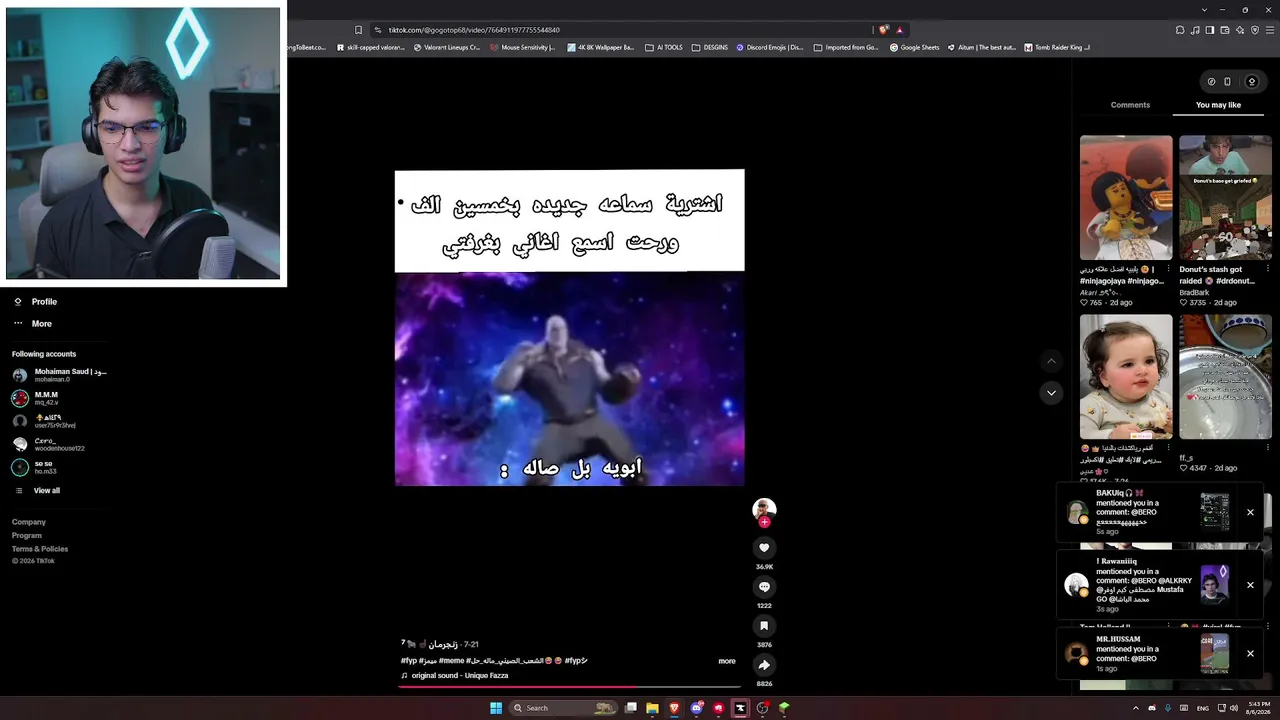Dismiss the Rawaniiiq mention notification
Screen dimensions: 1280x720
(1250, 585)
